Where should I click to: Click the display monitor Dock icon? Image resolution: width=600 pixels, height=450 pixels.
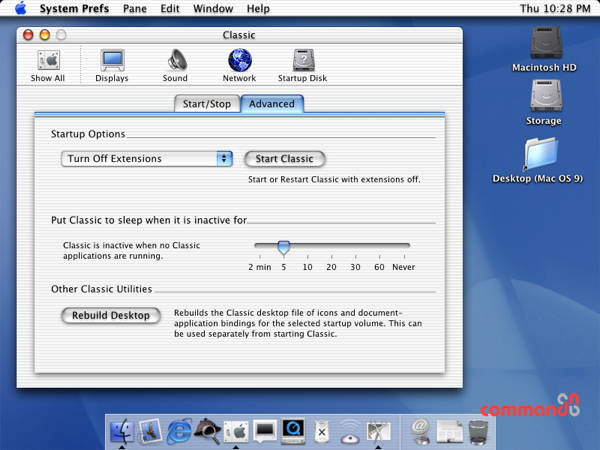(x=265, y=432)
